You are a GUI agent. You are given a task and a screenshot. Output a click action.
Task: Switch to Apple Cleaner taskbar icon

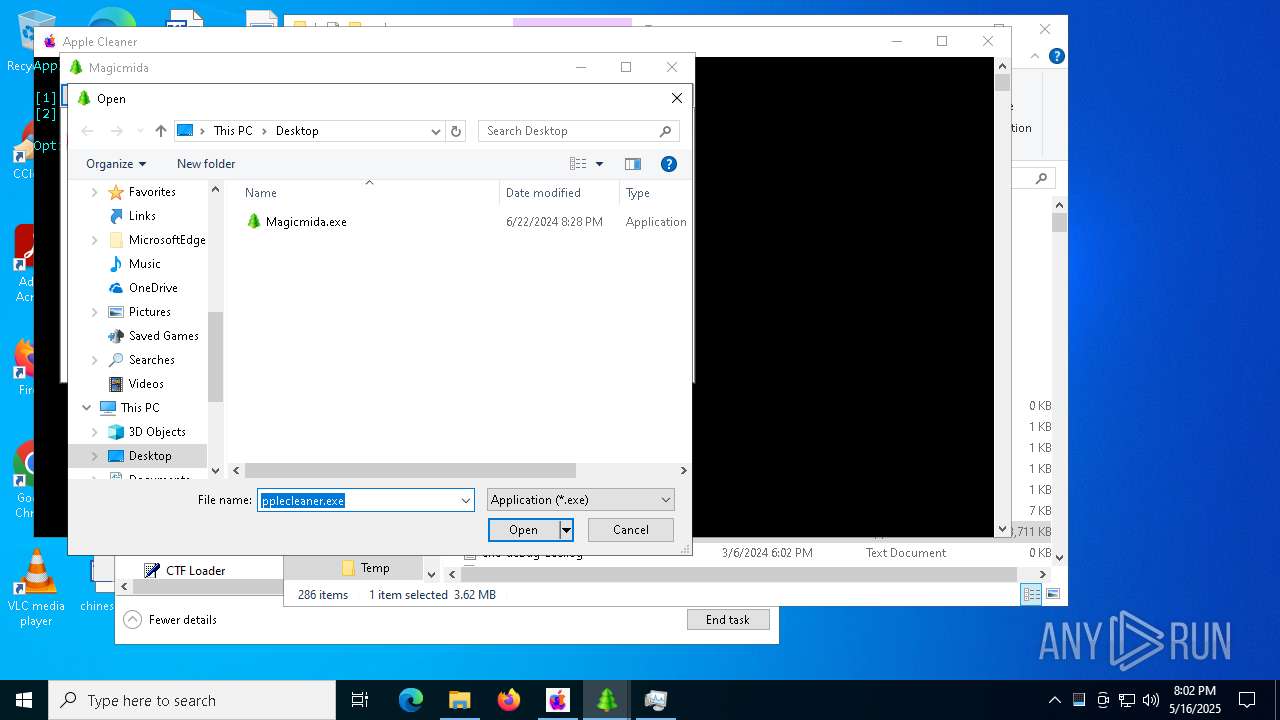point(558,700)
